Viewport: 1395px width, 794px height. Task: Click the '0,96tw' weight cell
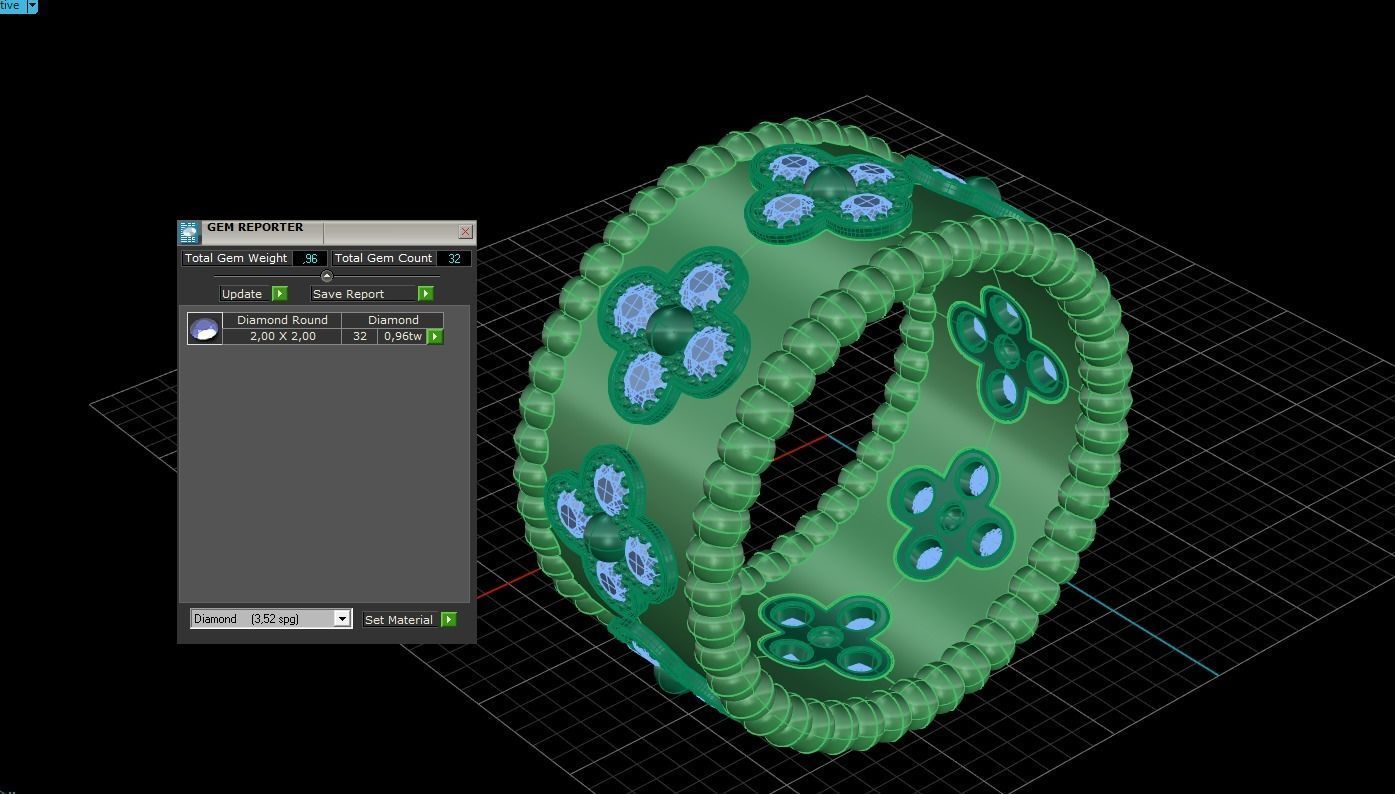(x=403, y=336)
